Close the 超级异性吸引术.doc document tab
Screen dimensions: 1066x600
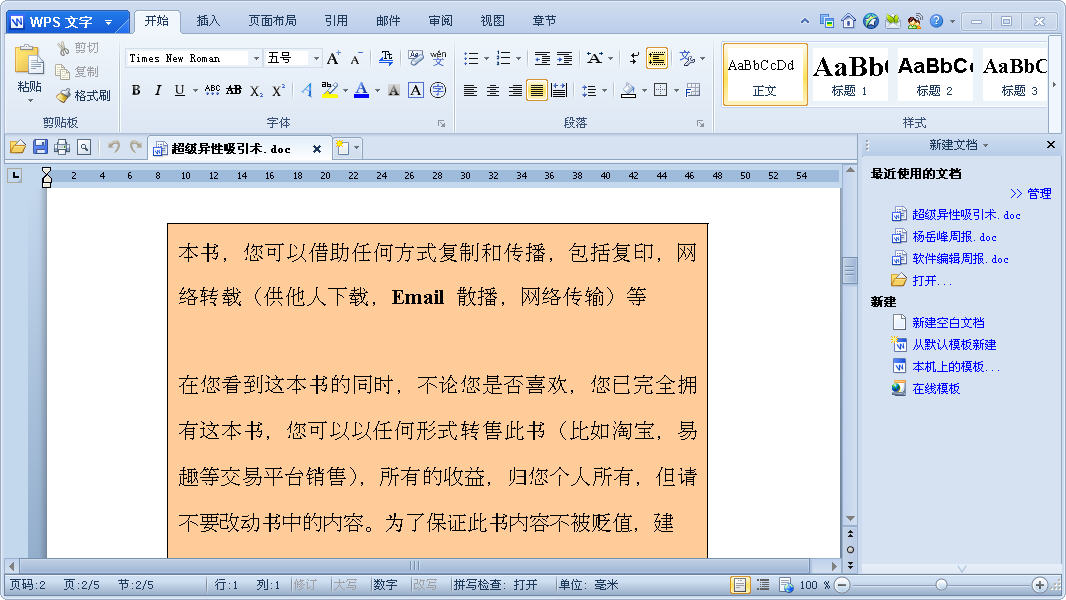click(317, 149)
